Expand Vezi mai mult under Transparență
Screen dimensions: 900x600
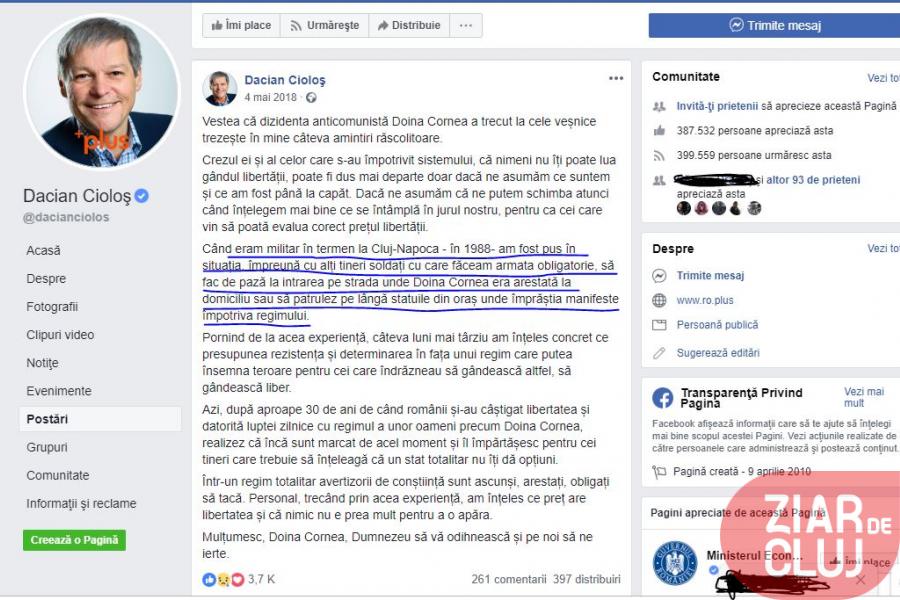click(x=863, y=397)
